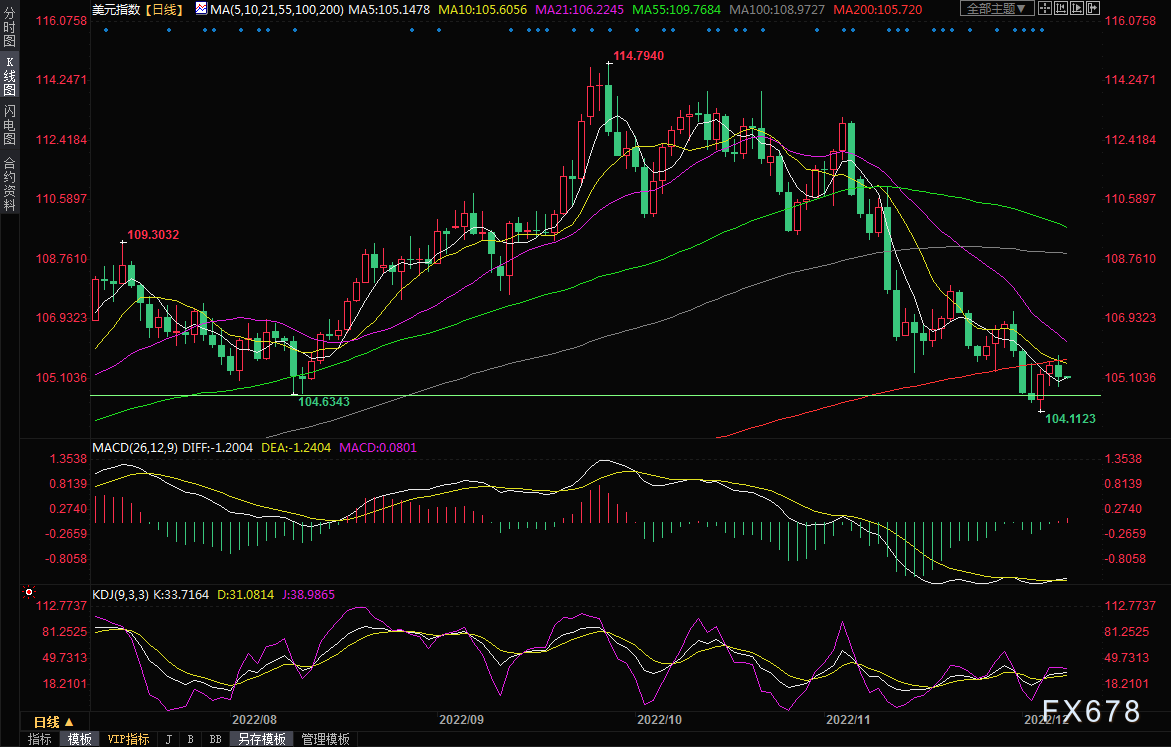Click the D:31.0814 value
The height and width of the screenshot is (747, 1171).
[245, 595]
